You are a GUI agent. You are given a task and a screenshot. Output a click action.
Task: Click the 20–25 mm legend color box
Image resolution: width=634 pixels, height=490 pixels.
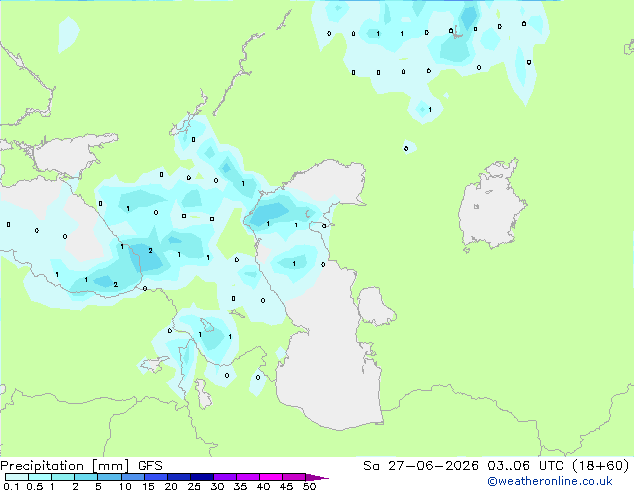point(178,477)
